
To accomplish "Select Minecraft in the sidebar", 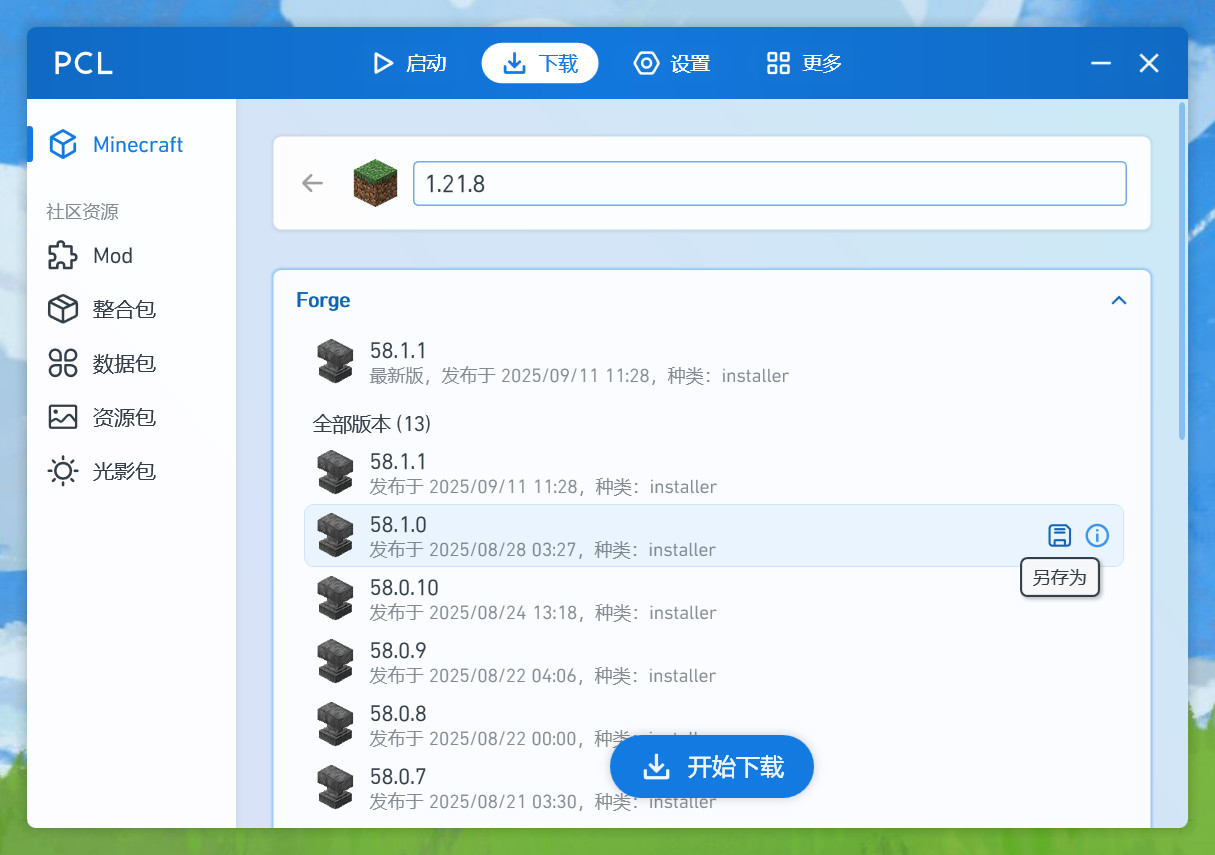I will (131, 145).
